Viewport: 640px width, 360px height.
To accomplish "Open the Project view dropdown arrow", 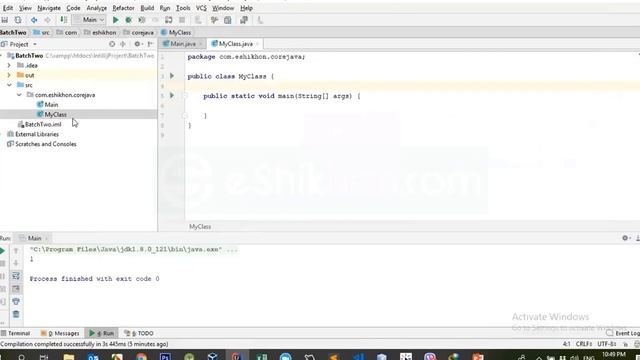I will click(35, 44).
